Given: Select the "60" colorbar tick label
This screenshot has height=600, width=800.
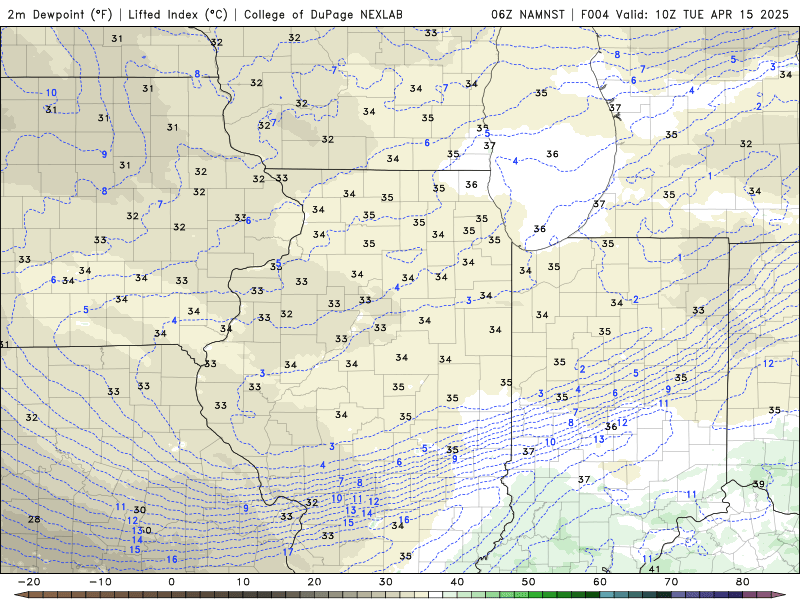Looking at the screenshot, I should 600,582.
